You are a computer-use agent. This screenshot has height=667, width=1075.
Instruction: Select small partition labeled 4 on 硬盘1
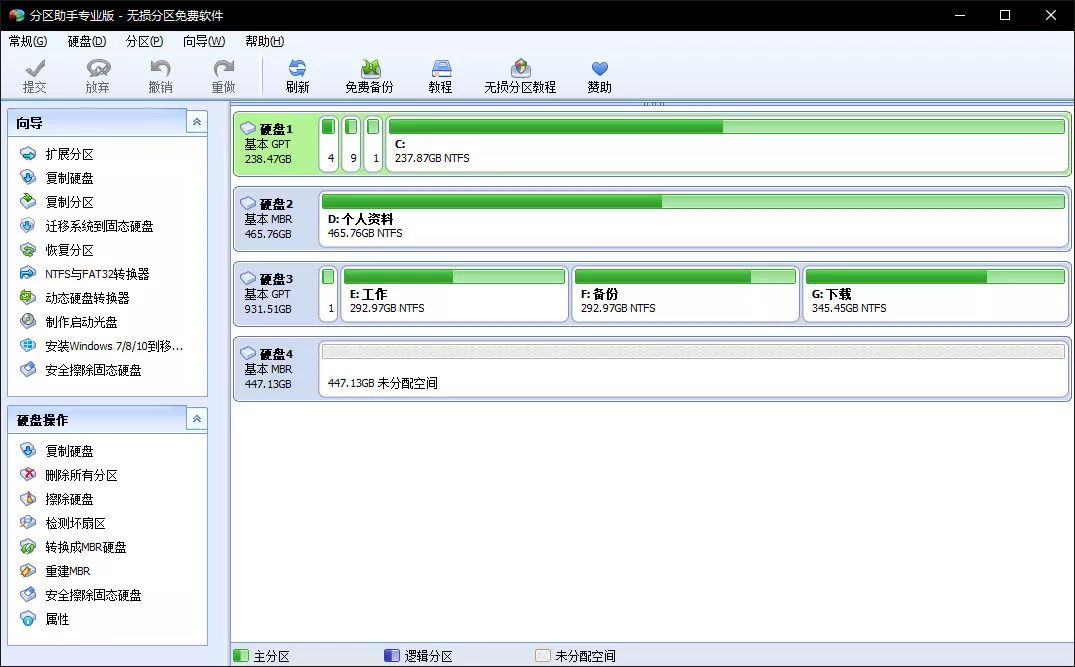tap(329, 144)
